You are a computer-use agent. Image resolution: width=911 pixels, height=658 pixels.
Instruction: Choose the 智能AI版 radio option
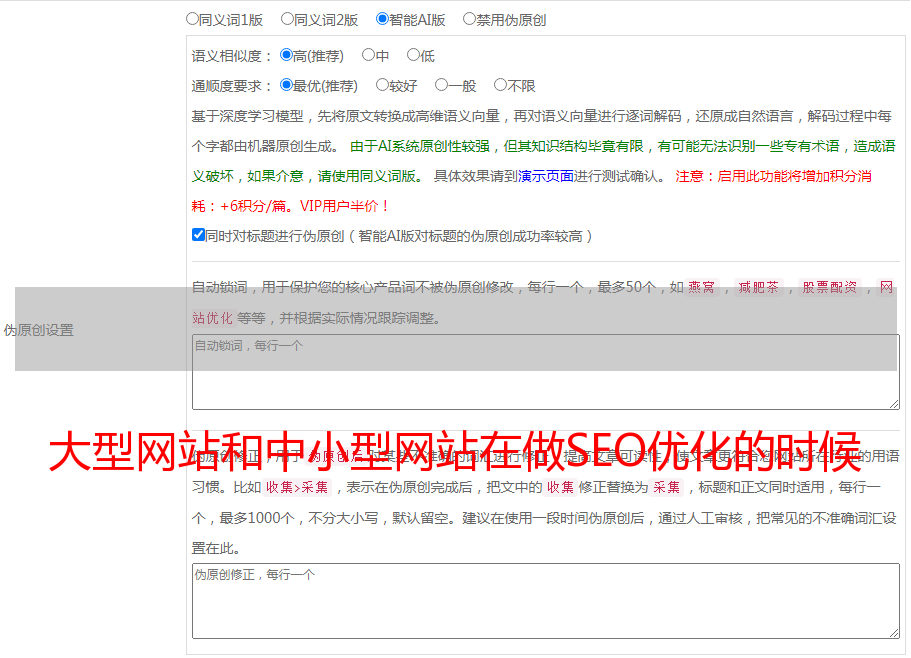[x=382, y=19]
